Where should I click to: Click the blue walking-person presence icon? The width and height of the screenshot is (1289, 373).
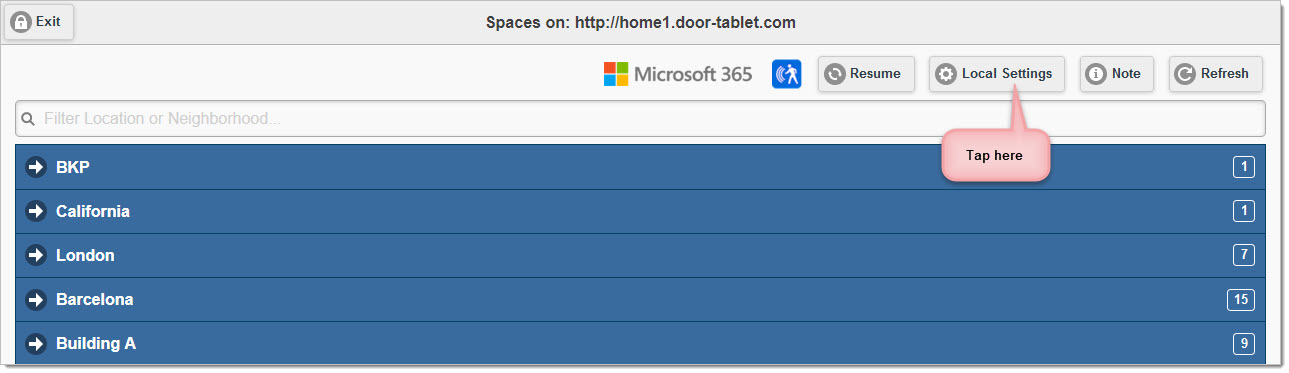(787, 74)
